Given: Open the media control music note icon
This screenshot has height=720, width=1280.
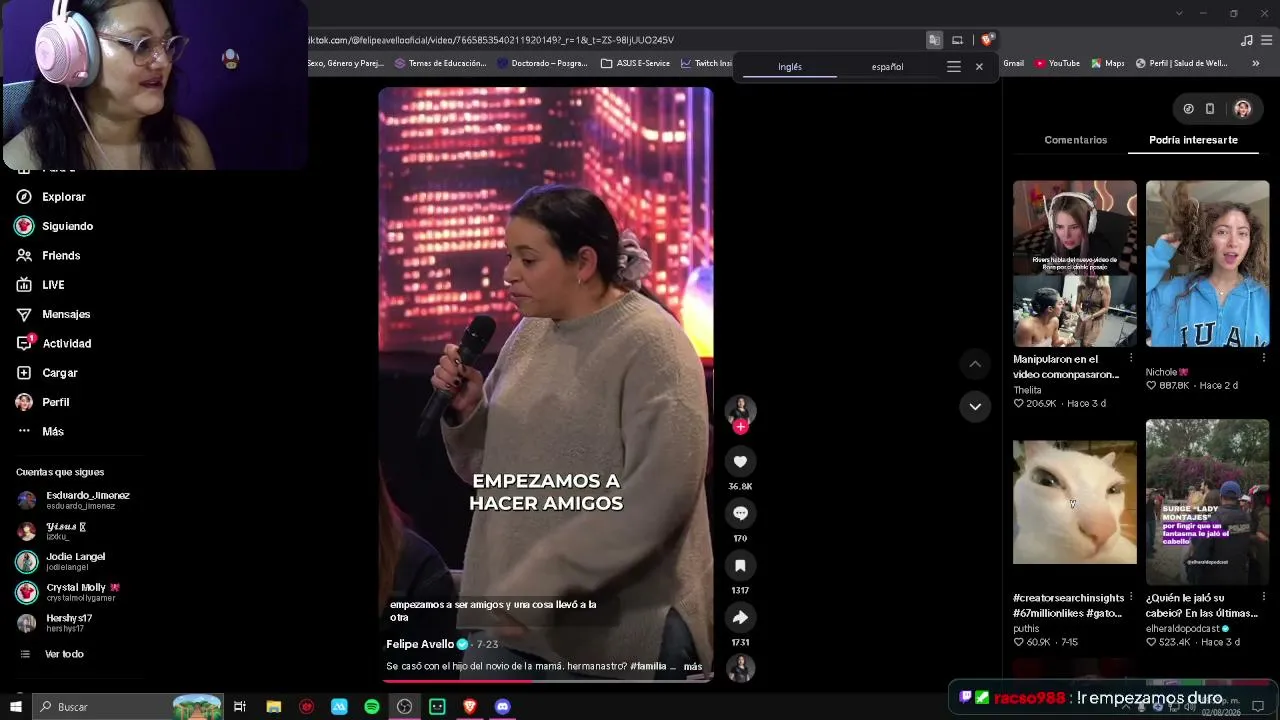Looking at the screenshot, I should click(x=1246, y=40).
